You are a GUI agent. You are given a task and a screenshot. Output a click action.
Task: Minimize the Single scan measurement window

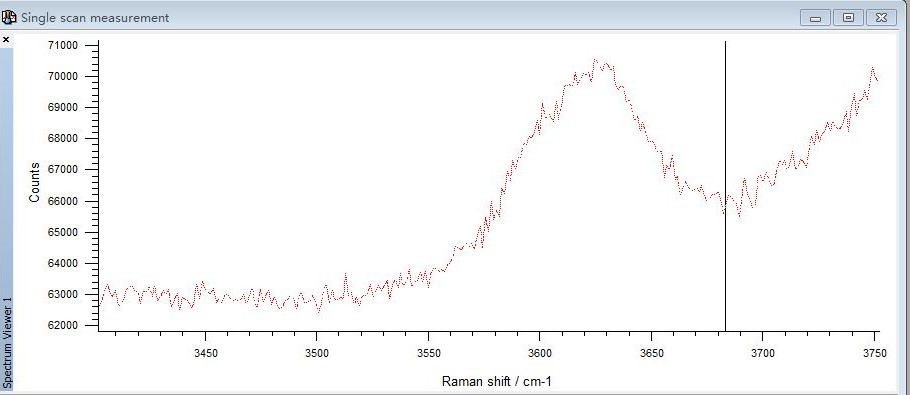(x=815, y=18)
